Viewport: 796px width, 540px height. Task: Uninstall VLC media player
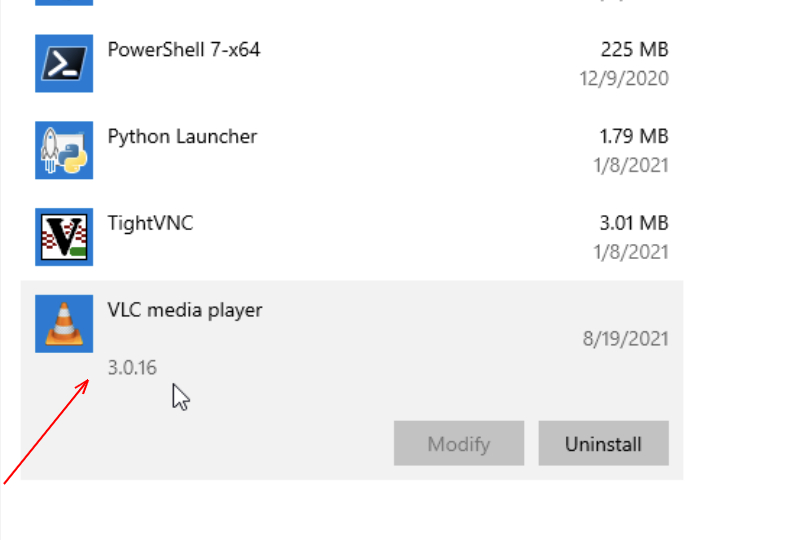pos(603,444)
